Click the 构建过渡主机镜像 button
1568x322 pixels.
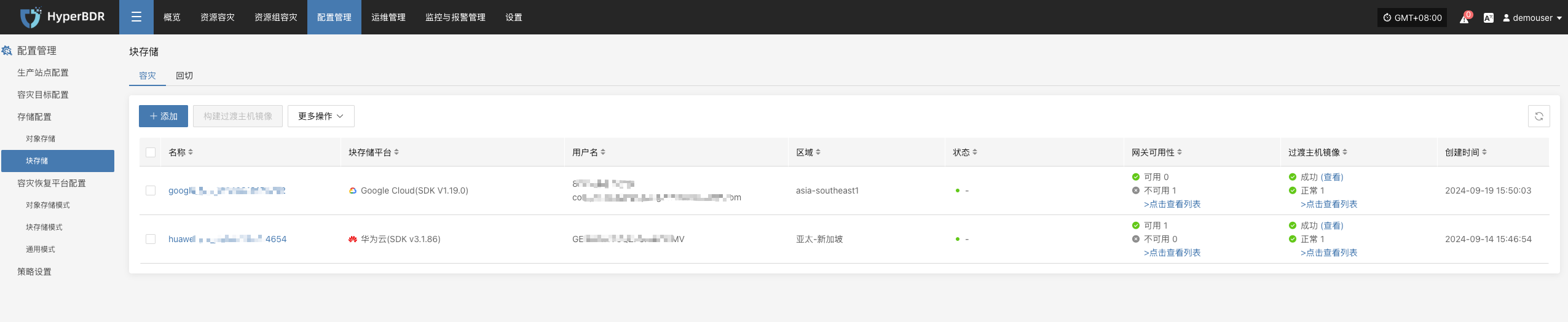coord(238,116)
